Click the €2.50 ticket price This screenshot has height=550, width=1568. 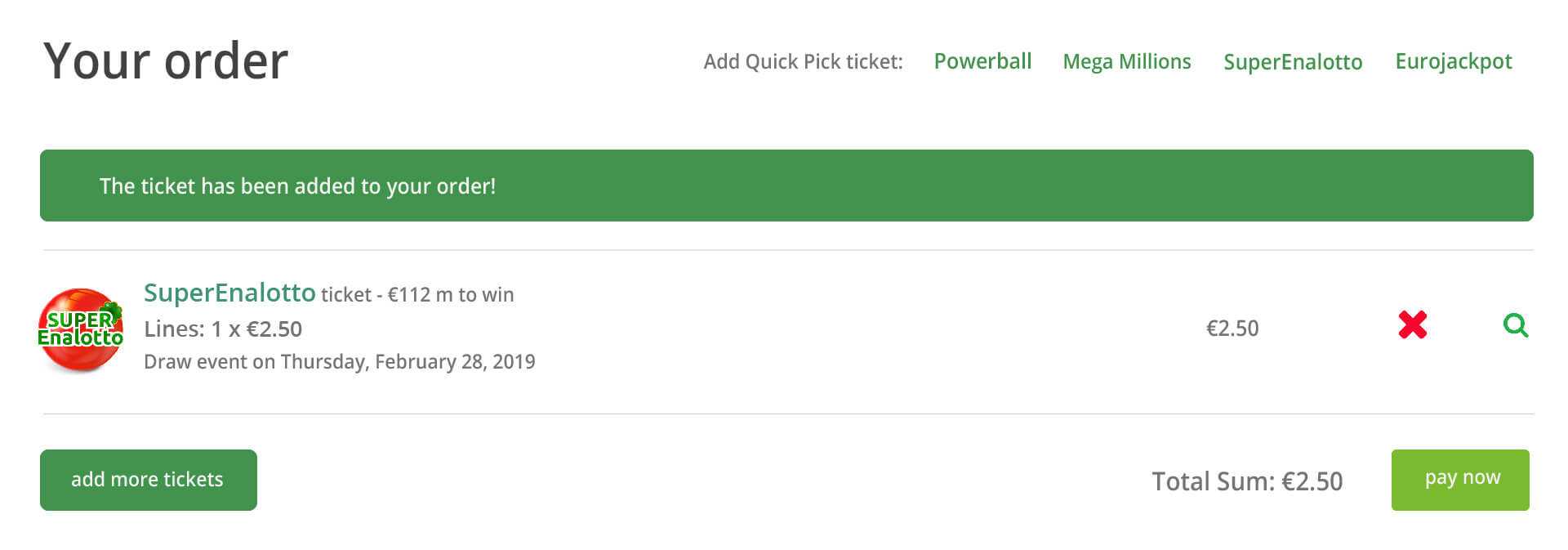click(x=1232, y=329)
